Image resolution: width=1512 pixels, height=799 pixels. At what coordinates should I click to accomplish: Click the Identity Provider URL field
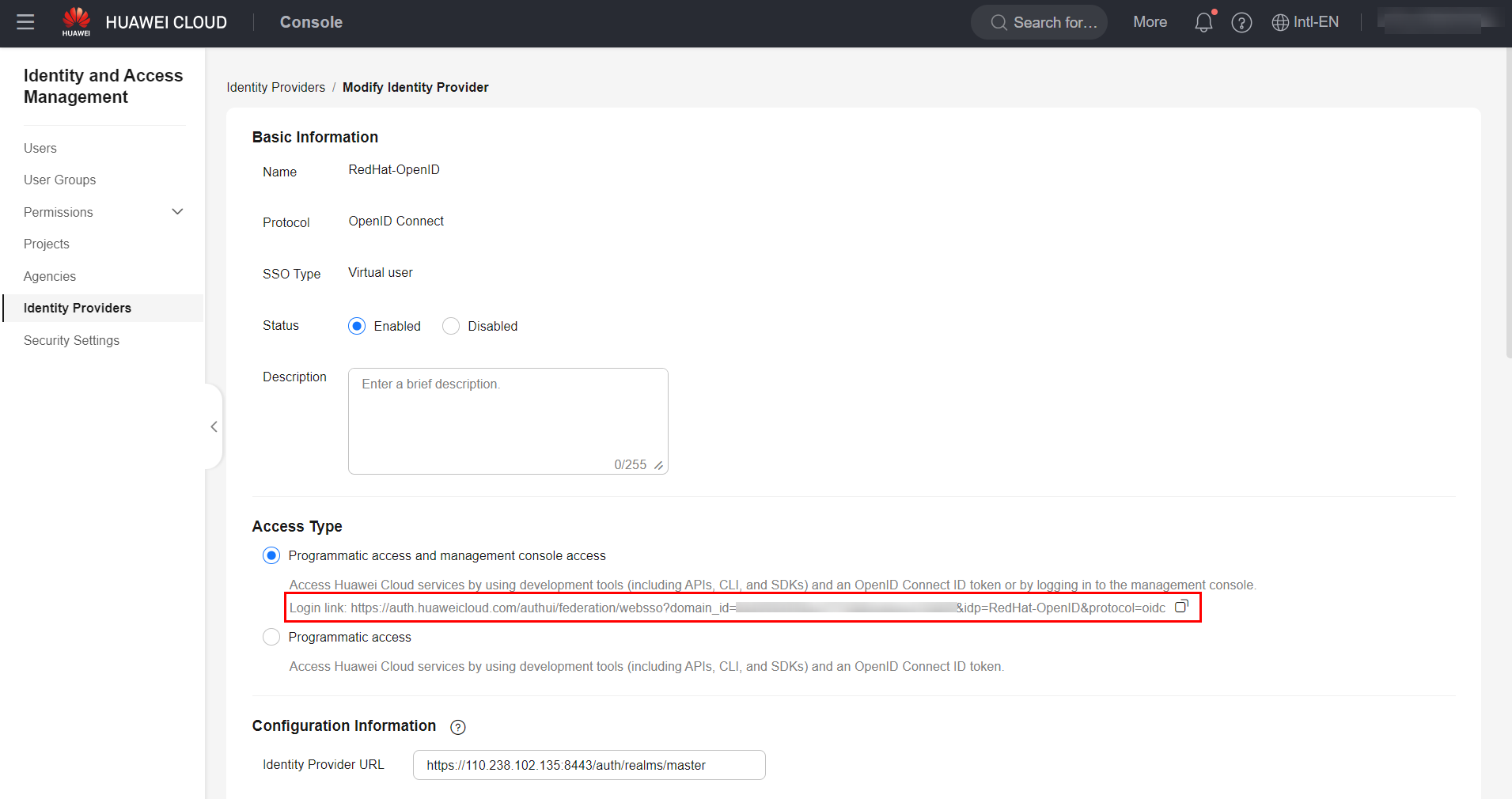[589, 765]
